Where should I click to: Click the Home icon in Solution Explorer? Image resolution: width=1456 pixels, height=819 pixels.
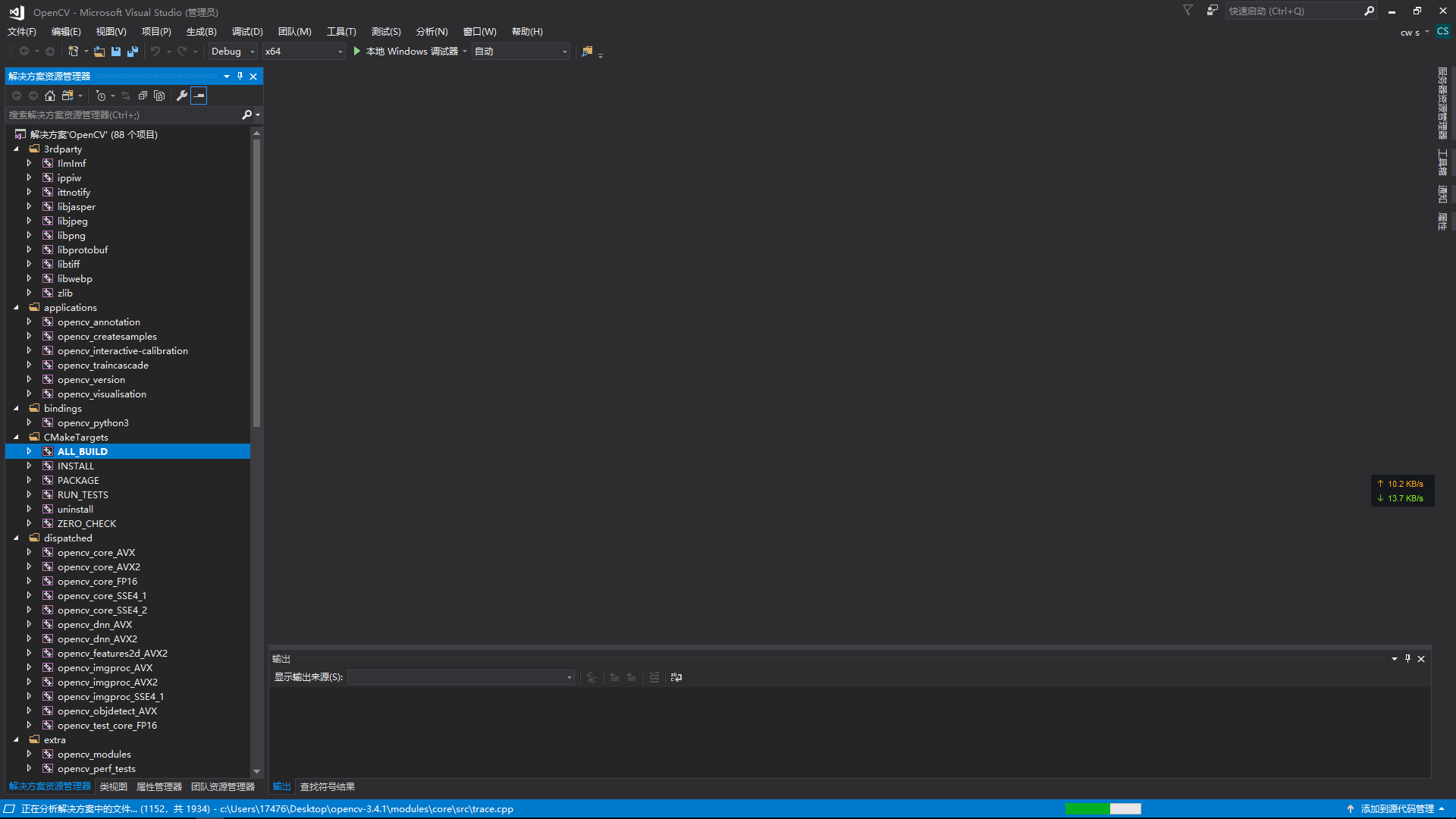(x=50, y=96)
